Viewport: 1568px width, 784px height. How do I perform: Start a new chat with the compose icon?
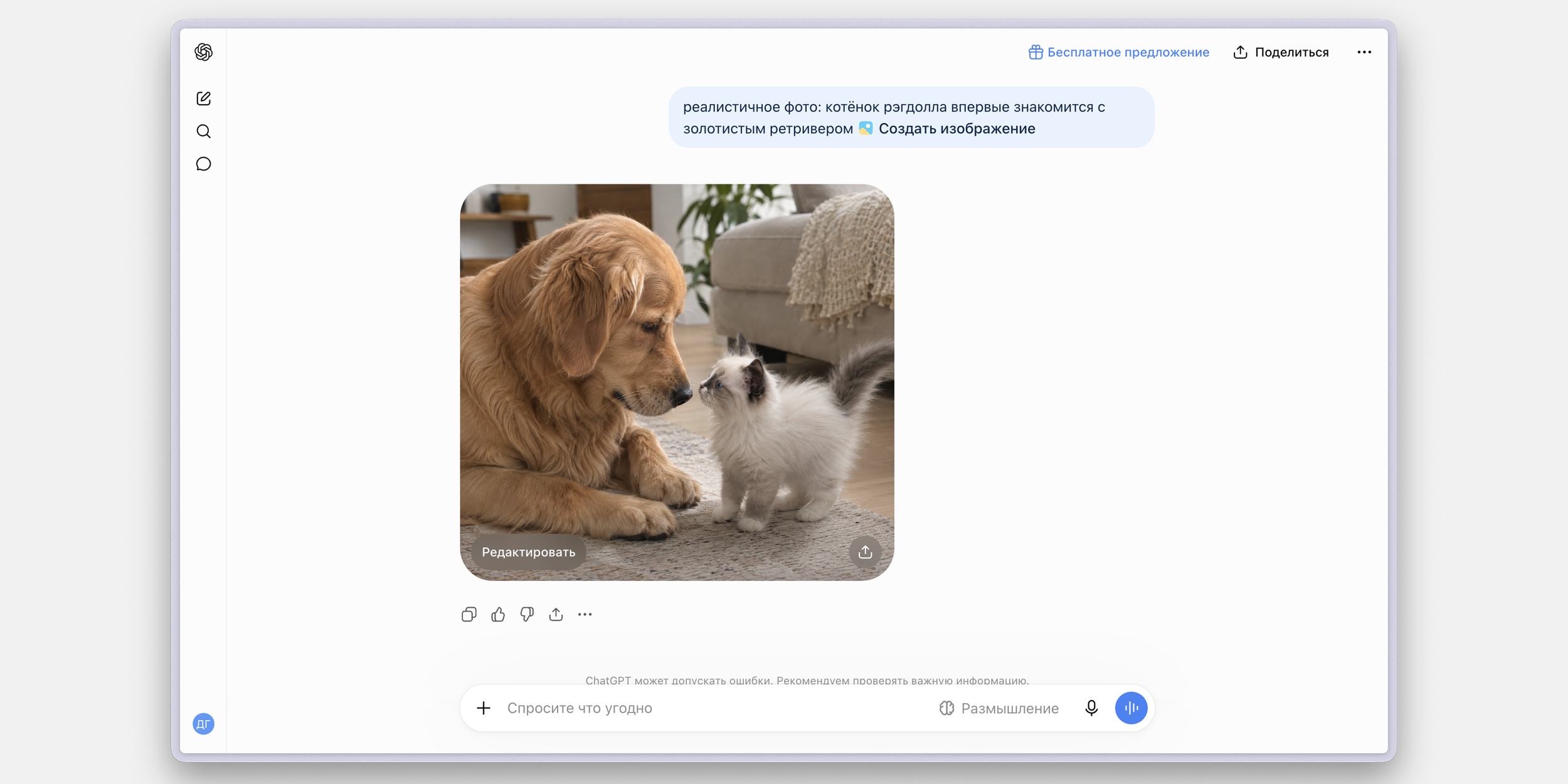(x=203, y=98)
